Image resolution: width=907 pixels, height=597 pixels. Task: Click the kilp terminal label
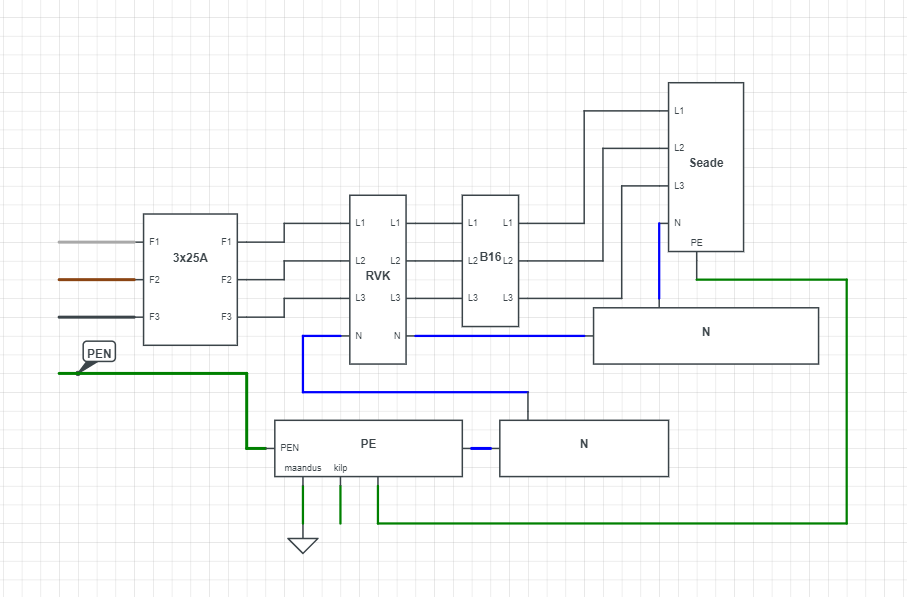tap(340, 467)
